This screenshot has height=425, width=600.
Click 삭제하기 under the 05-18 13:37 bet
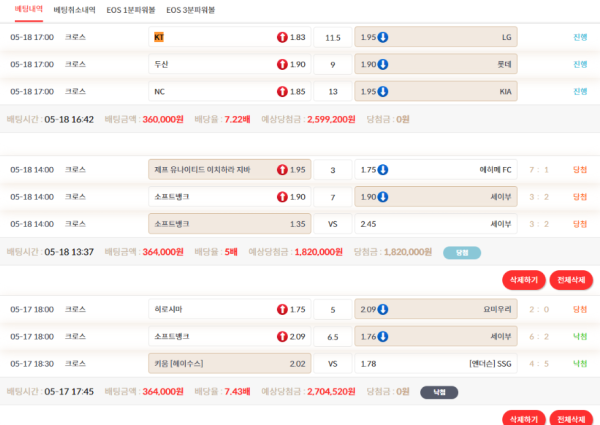pyautogui.click(x=524, y=280)
